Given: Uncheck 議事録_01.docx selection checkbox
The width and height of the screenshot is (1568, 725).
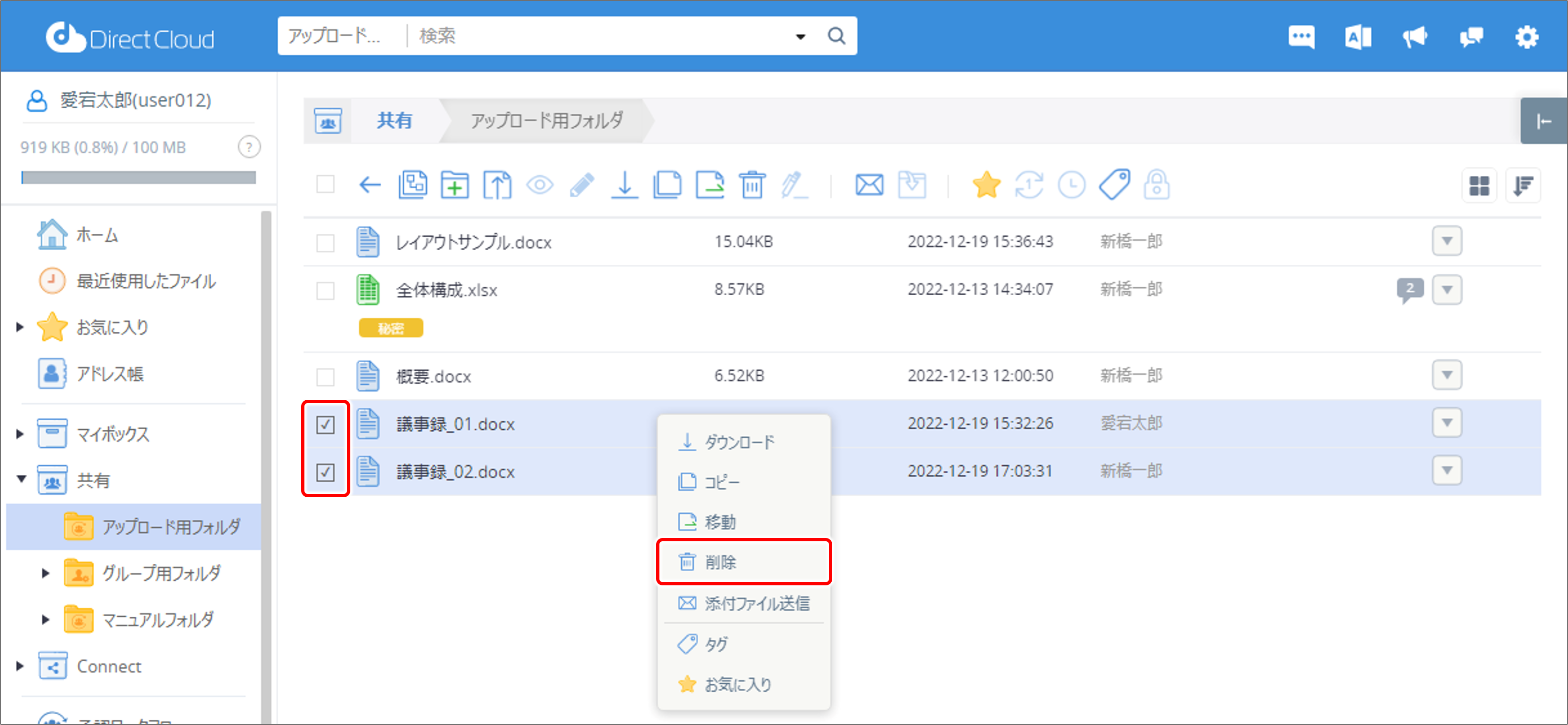Looking at the screenshot, I should [x=325, y=425].
